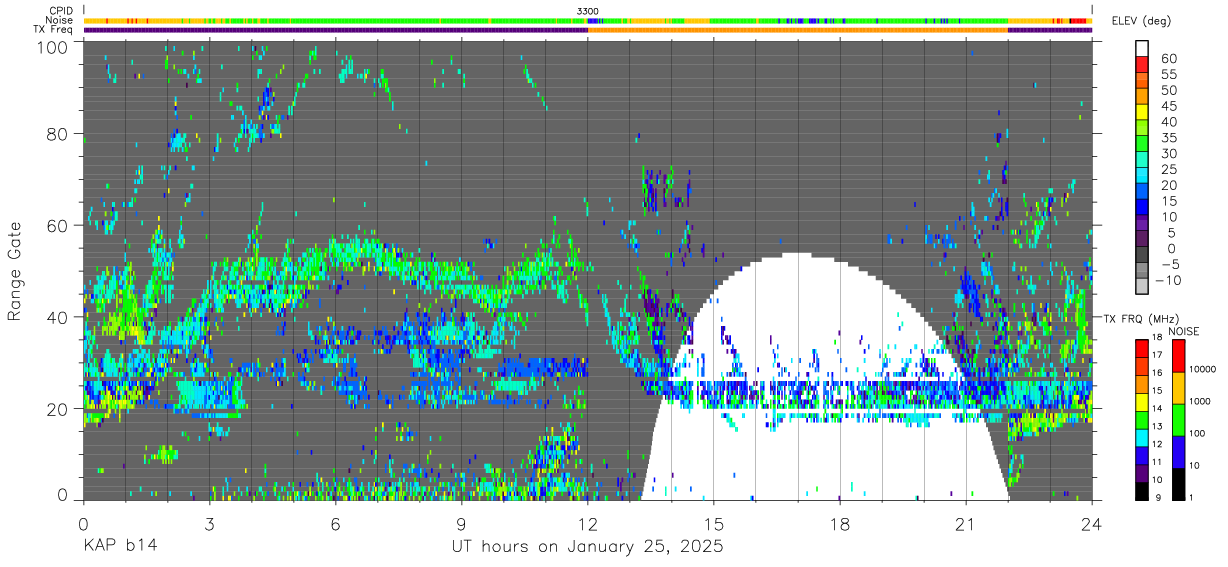Click the CPID label at top left

(60, 10)
